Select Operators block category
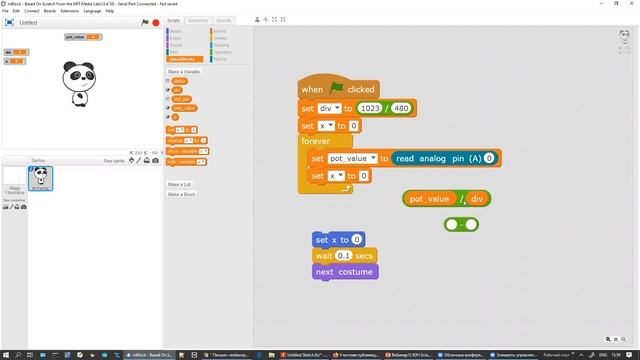 coord(222,52)
